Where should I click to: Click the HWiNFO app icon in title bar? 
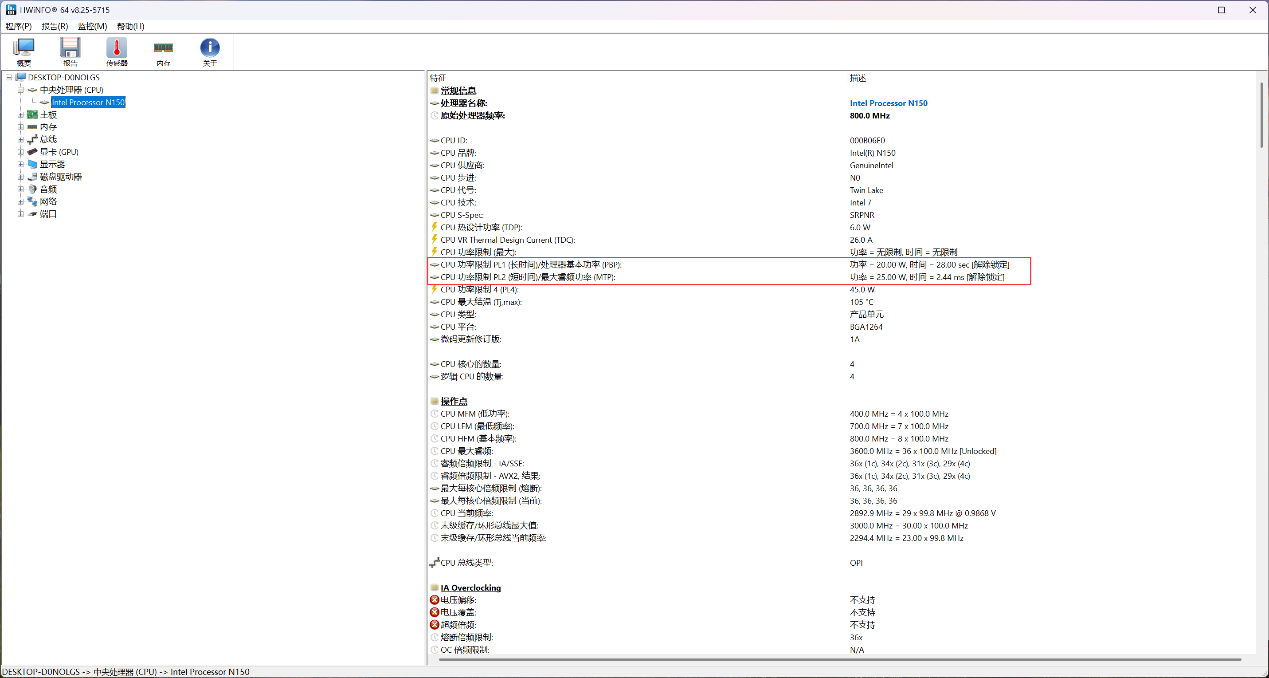pyautogui.click(x=9, y=9)
